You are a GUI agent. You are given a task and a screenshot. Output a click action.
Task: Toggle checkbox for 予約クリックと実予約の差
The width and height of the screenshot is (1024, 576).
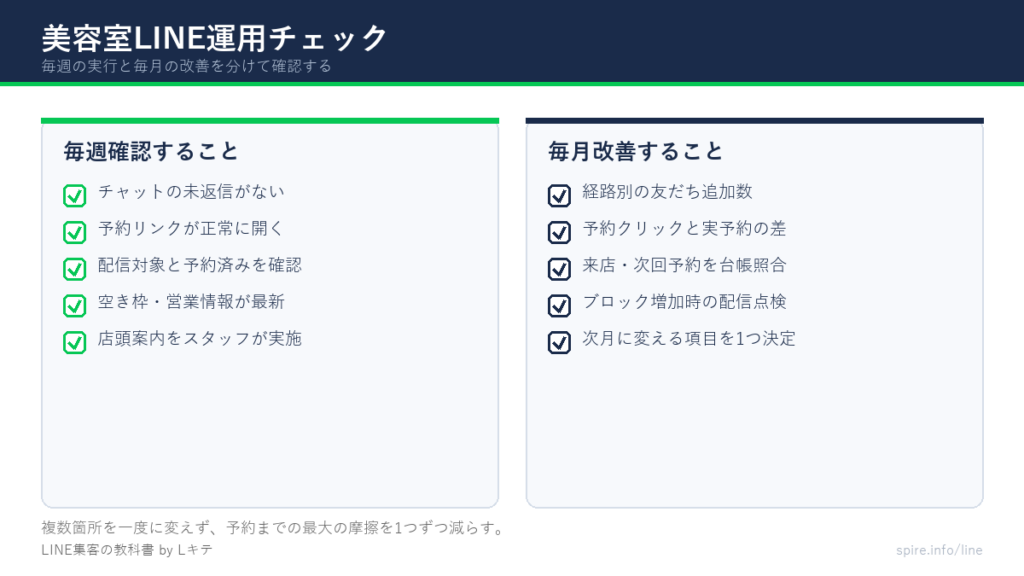pos(559,232)
